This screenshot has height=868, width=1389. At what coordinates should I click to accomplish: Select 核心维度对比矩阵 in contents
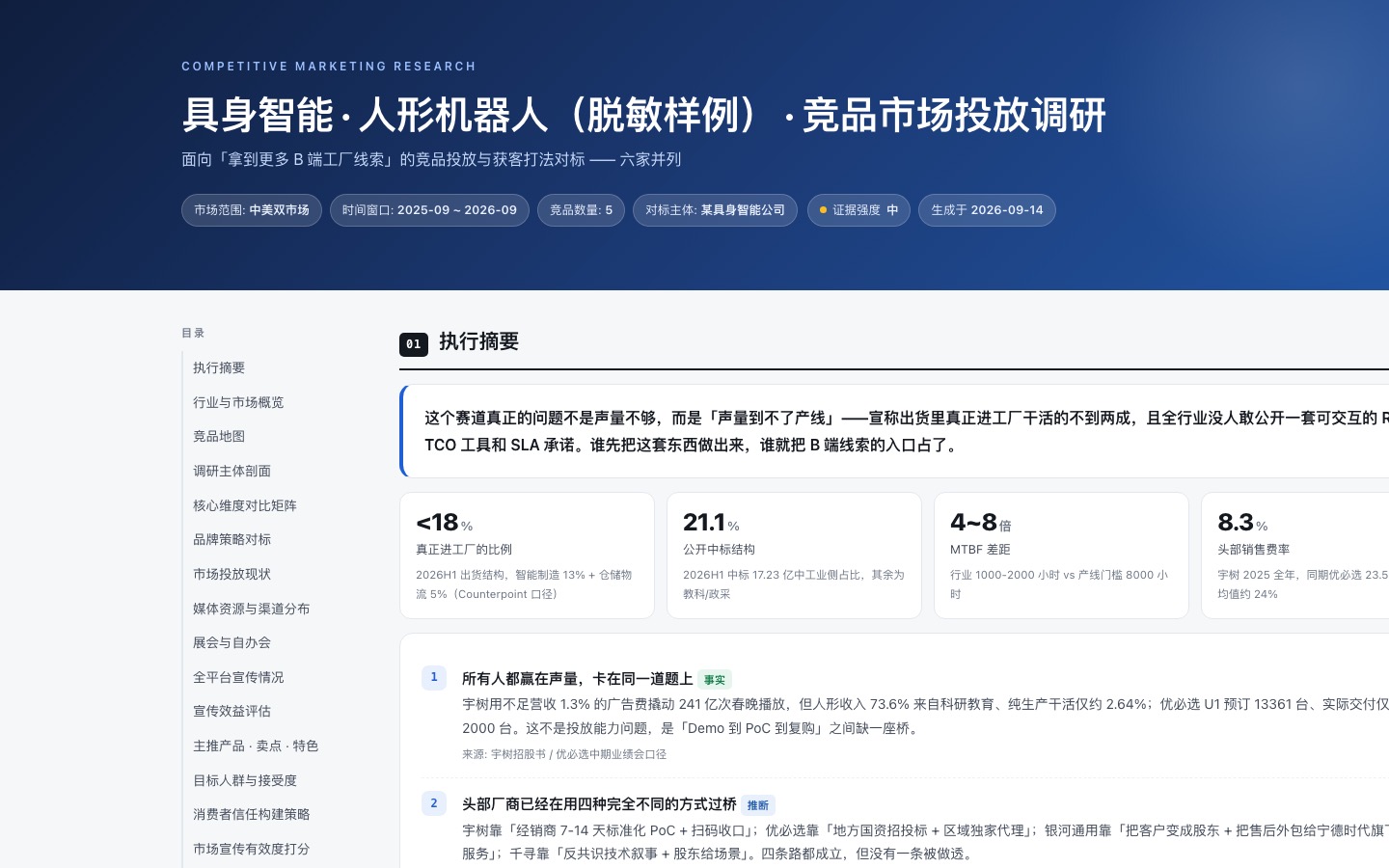point(245,505)
